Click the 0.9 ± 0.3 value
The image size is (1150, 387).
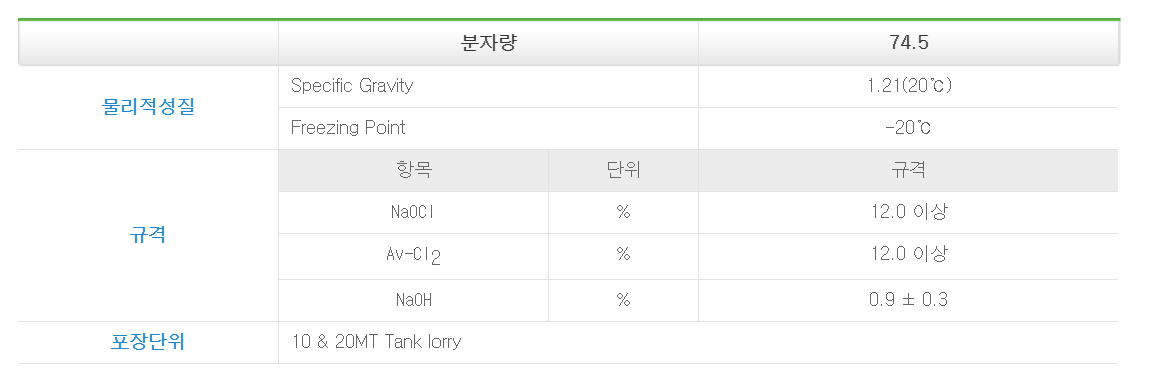pyautogui.click(x=909, y=301)
